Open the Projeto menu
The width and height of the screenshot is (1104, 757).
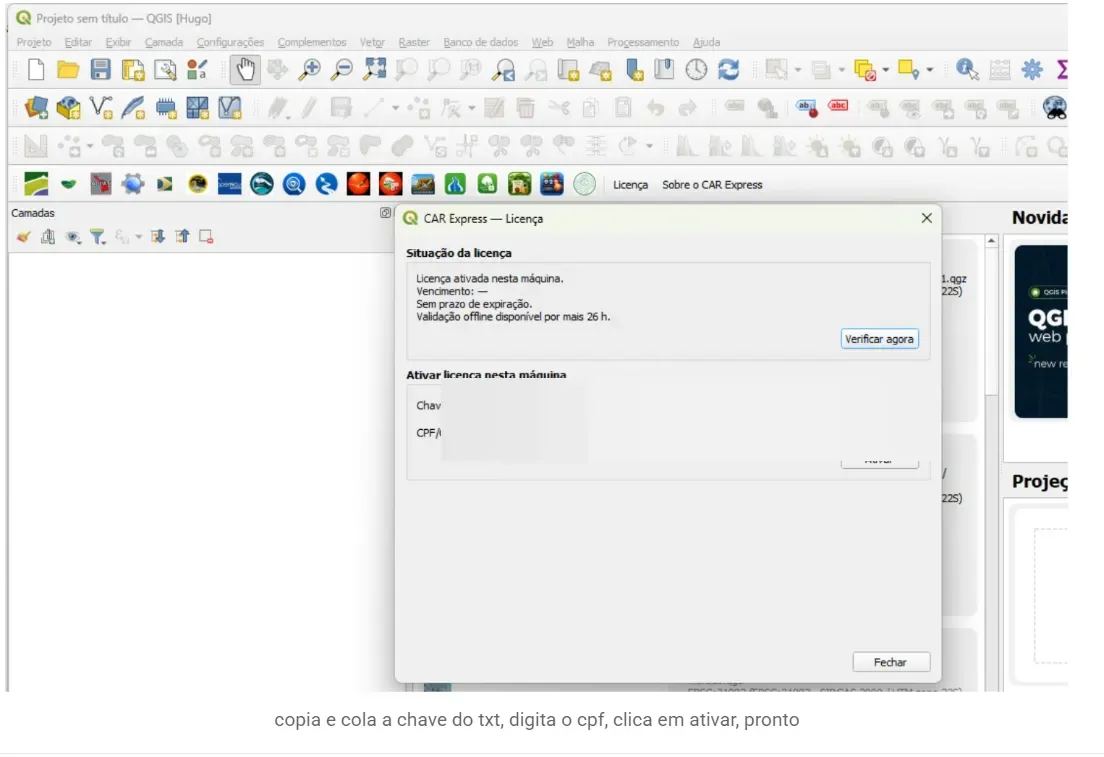click(34, 42)
